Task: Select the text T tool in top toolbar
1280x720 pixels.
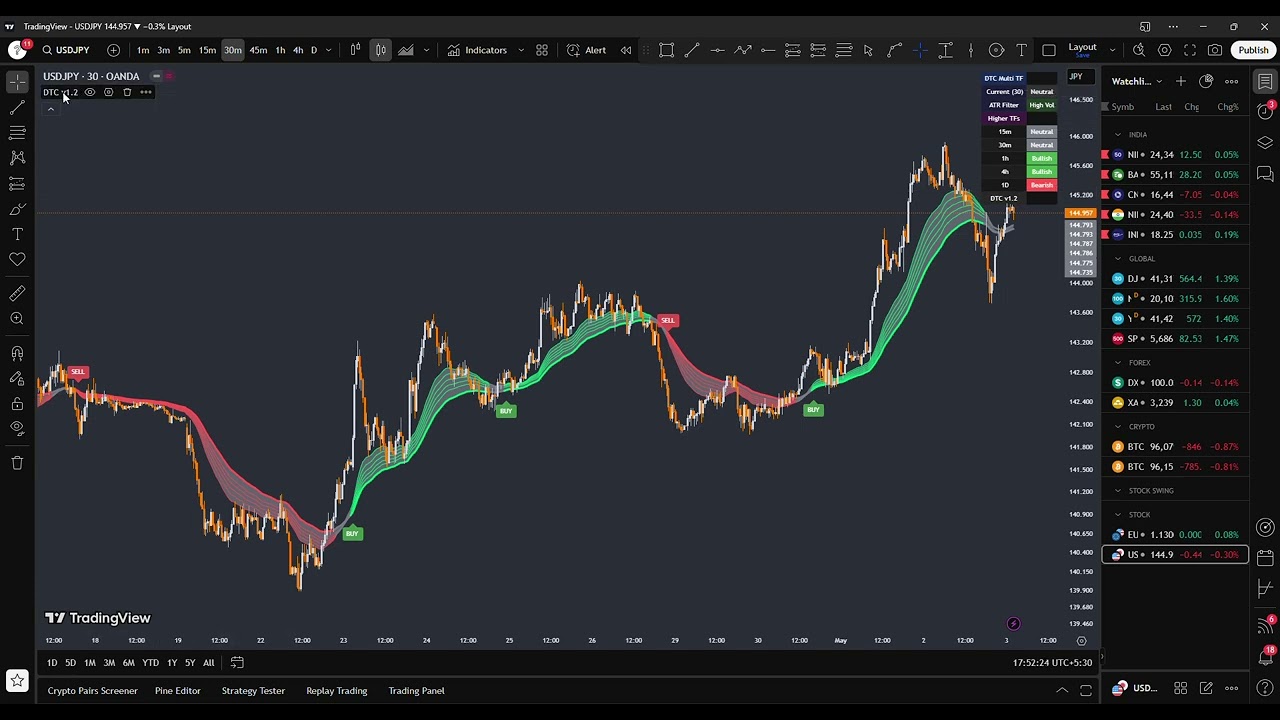Action: click(x=1021, y=50)
